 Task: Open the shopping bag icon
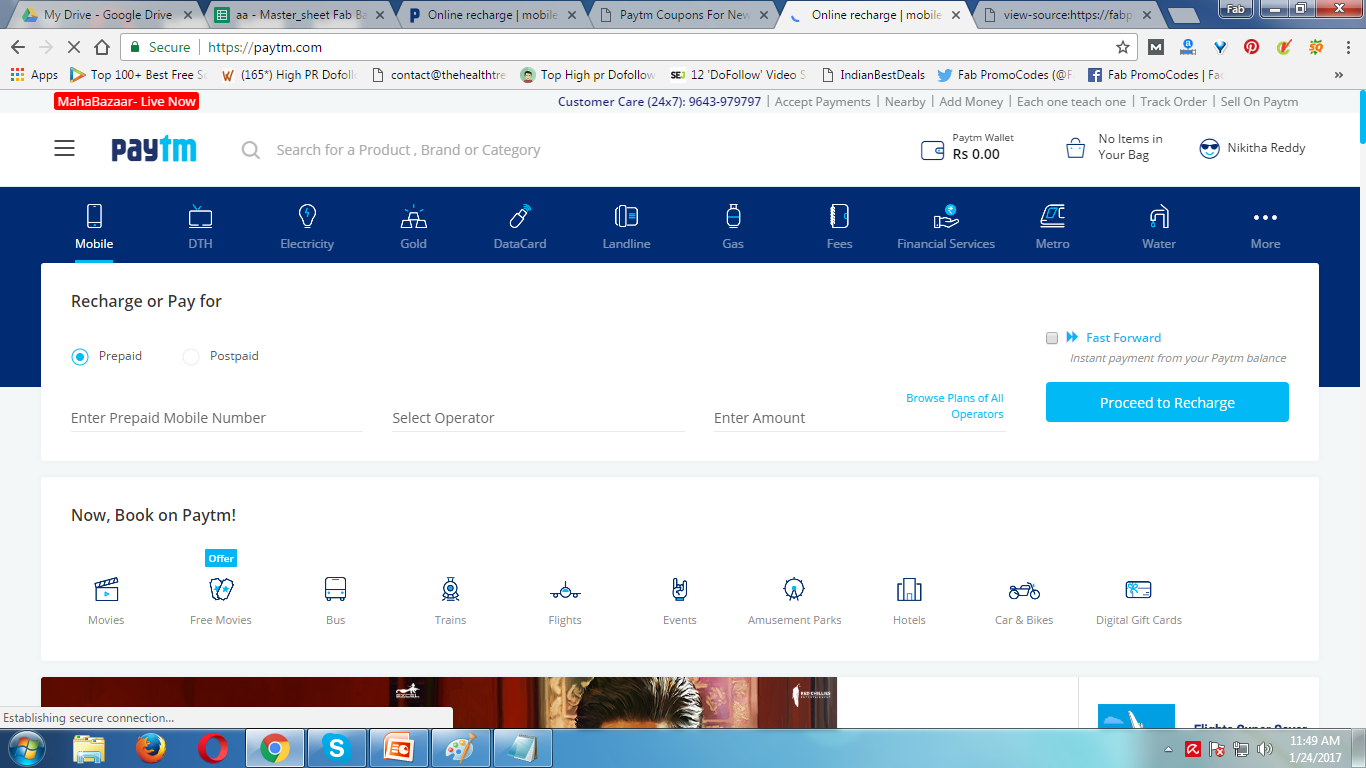tap(1075, 149)
